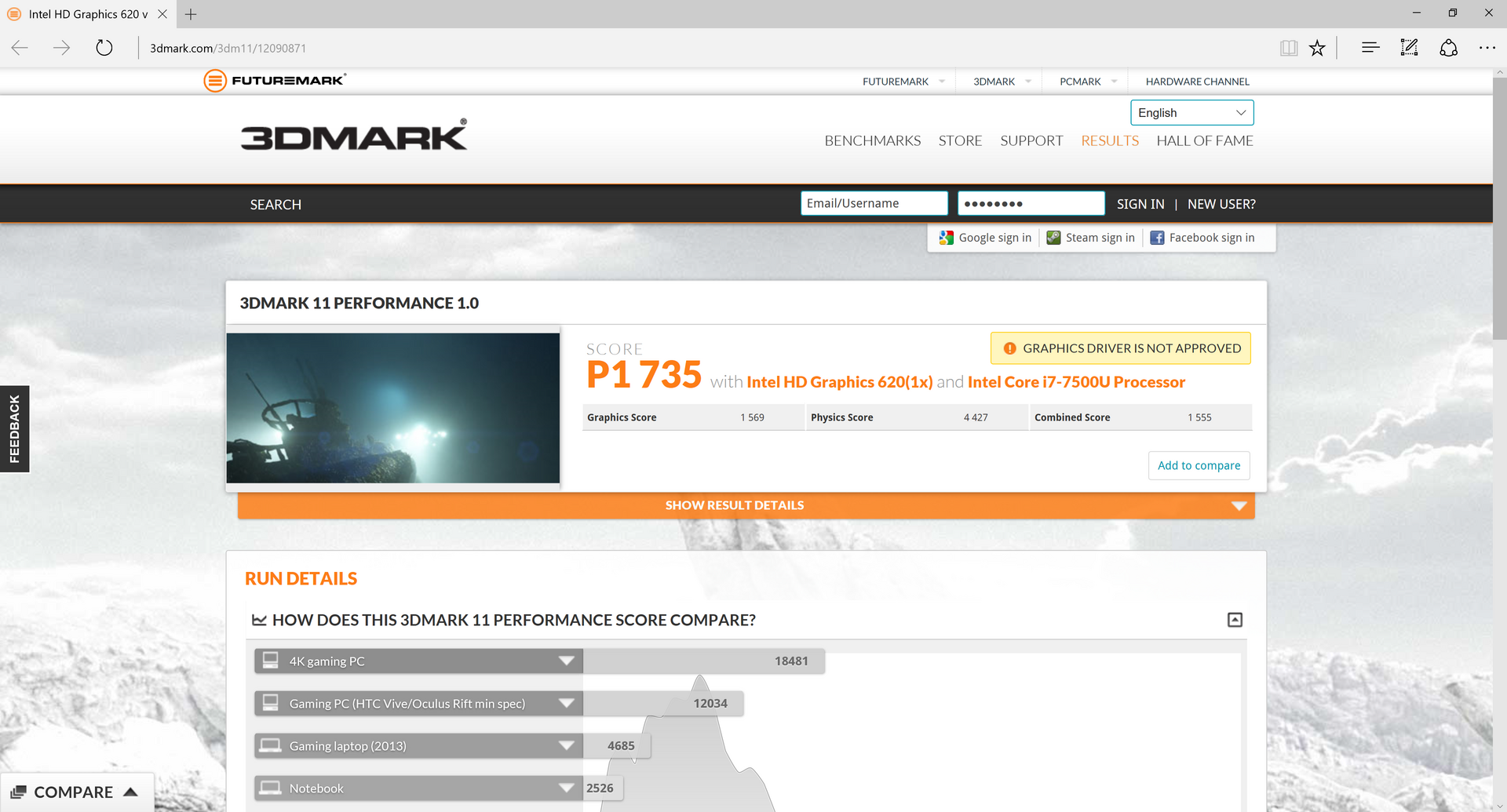1507x812 pixels.
Task: Expand the Notebook dropdown arrow
Action: tap(566, 788)
